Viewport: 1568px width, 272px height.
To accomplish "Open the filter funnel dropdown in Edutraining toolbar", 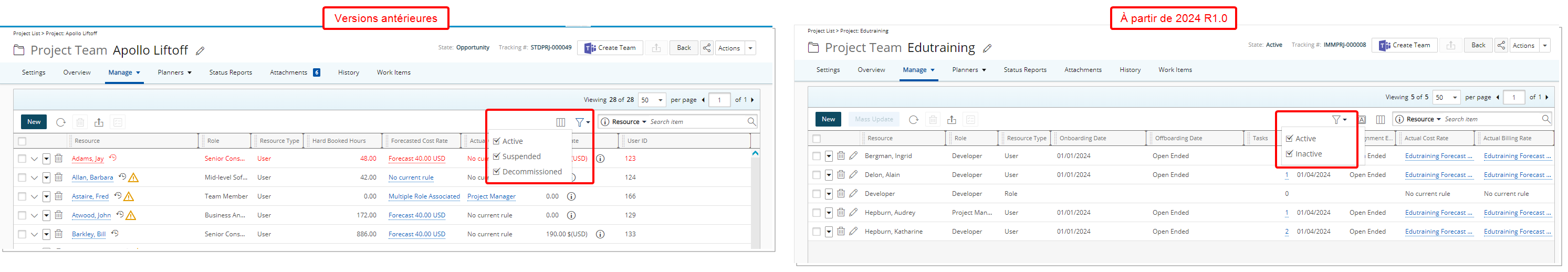I will coord(1339,120).
